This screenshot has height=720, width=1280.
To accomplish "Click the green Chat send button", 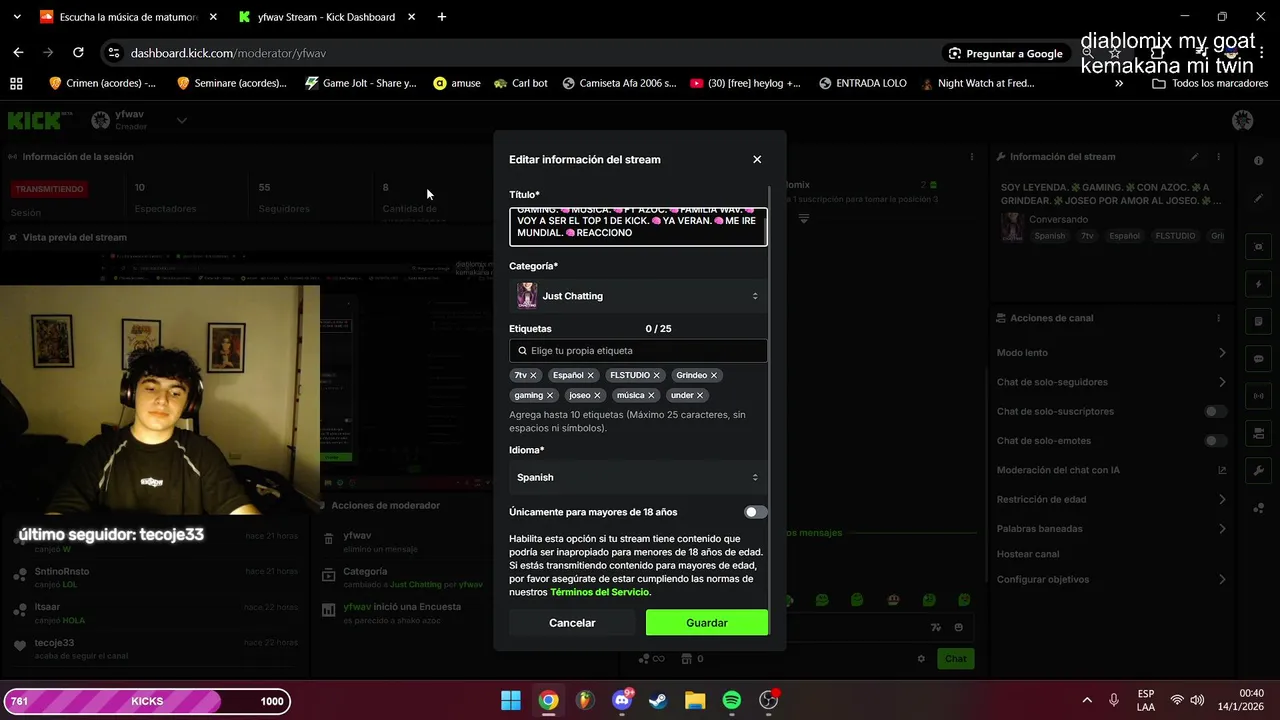I will [x=956, y=658].
